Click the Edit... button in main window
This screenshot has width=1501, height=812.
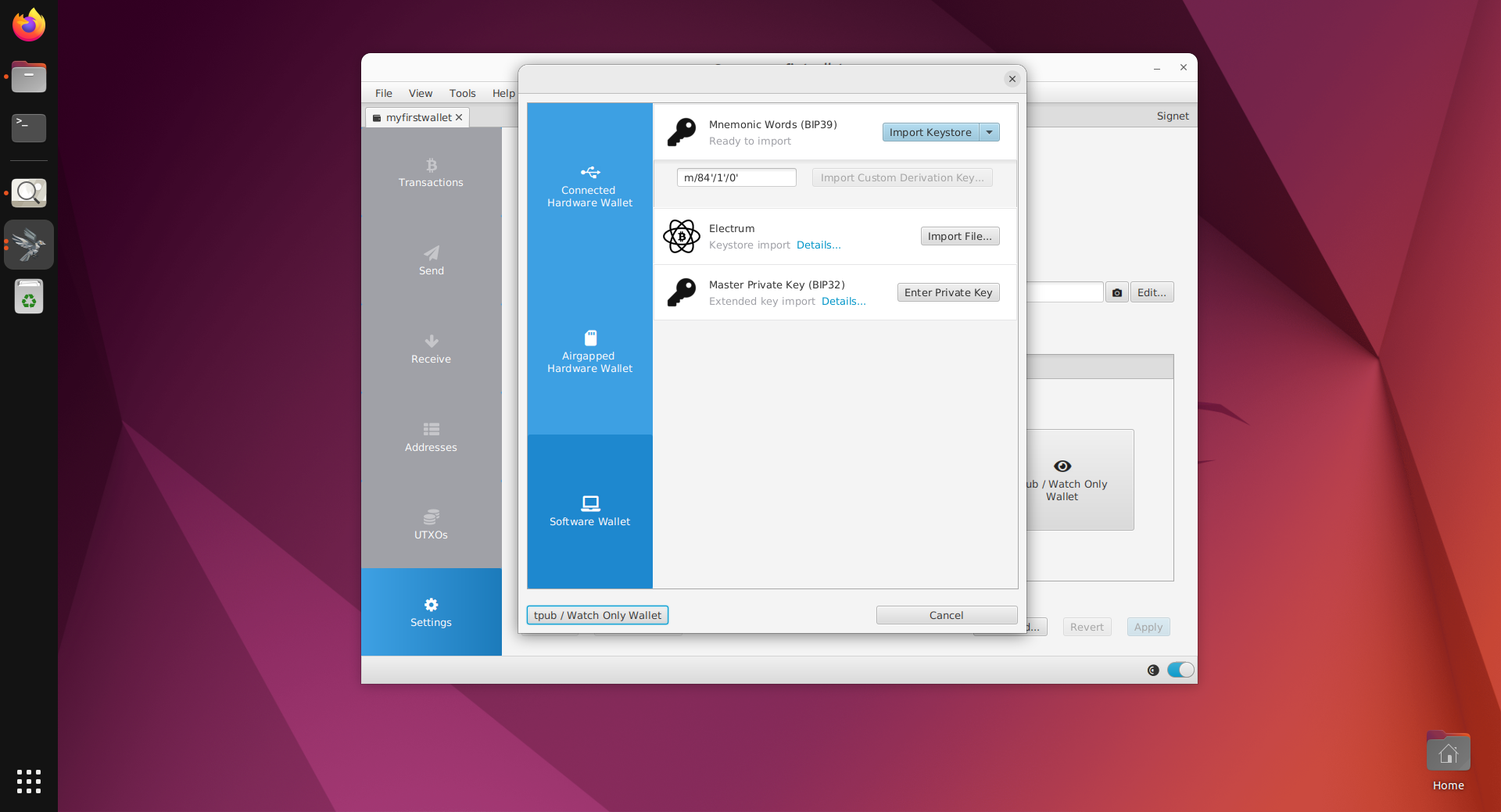point(1152,292)
